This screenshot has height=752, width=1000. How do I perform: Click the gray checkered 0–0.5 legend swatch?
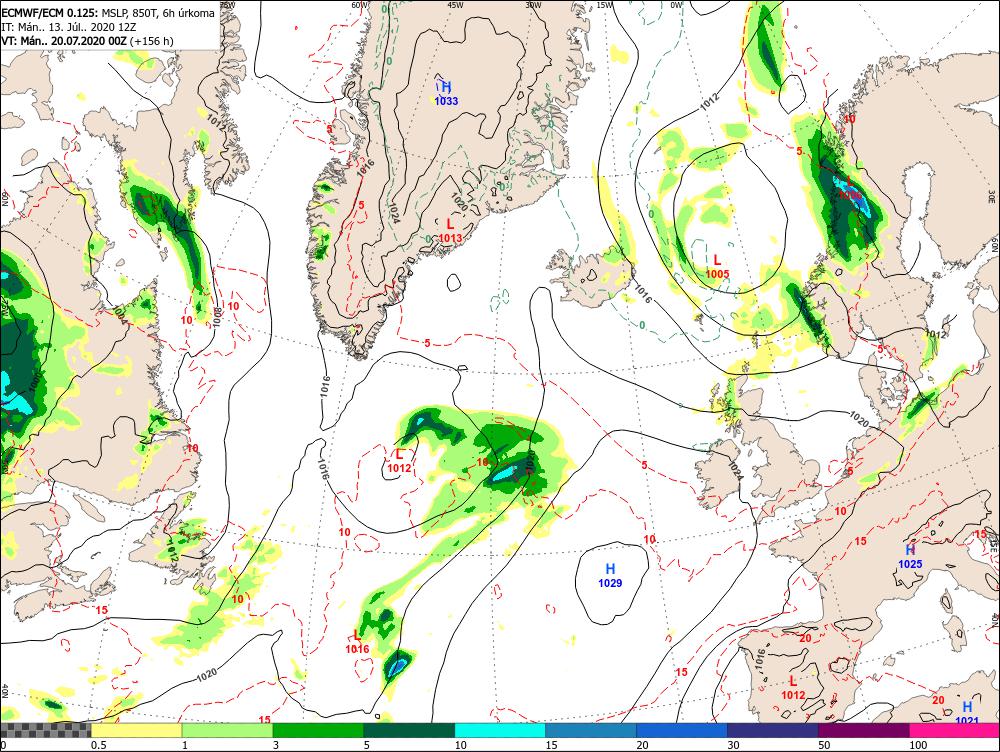[x=45, y=730]
